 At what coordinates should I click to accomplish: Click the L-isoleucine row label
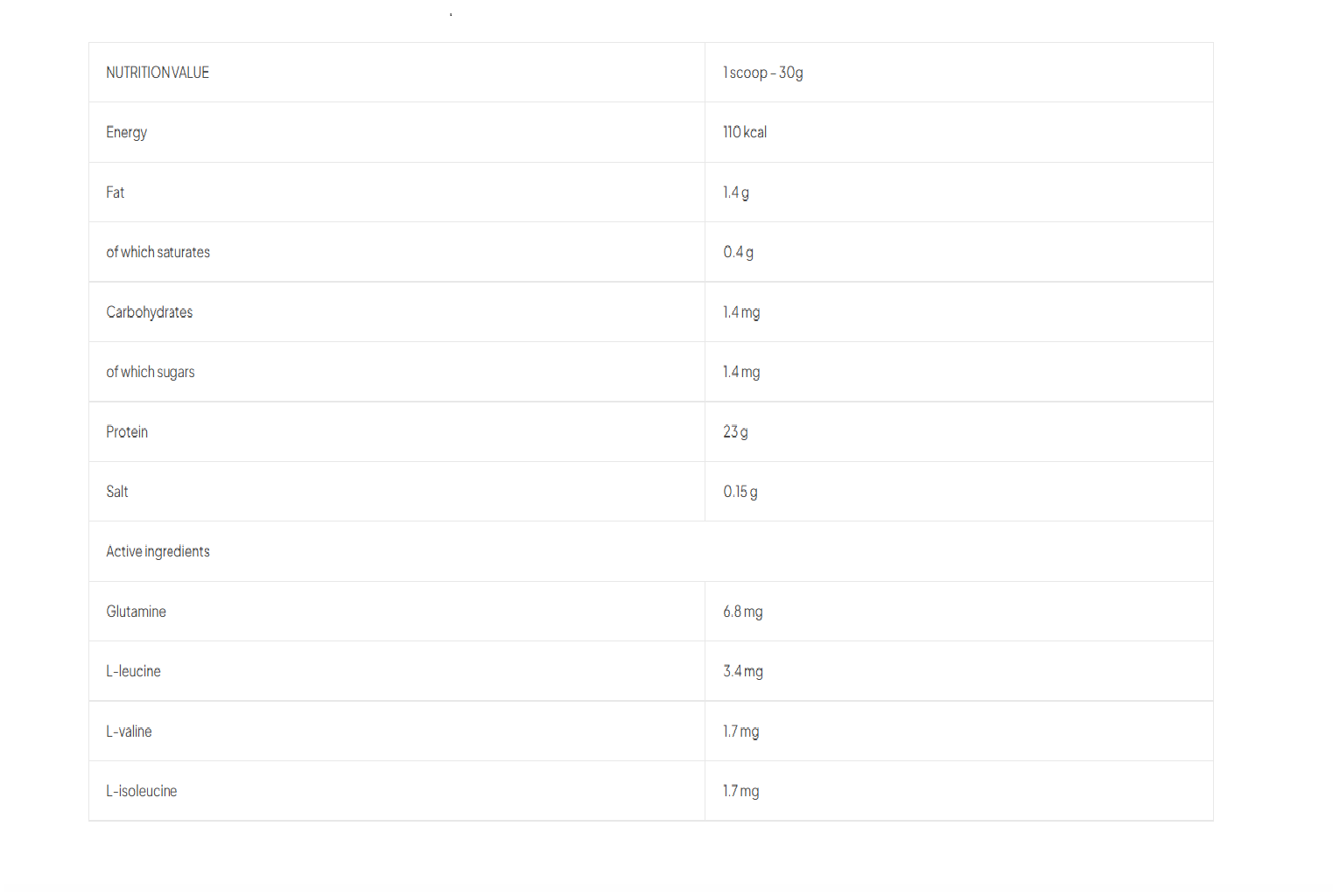142,791
